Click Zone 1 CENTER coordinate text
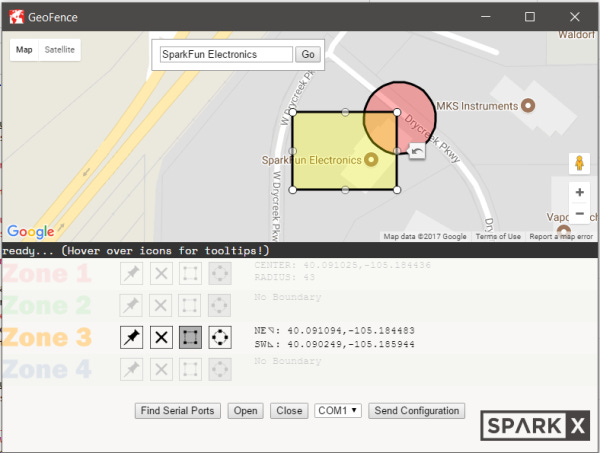The width and height of the screenshot is (600, 453). [x=342, y=265]
